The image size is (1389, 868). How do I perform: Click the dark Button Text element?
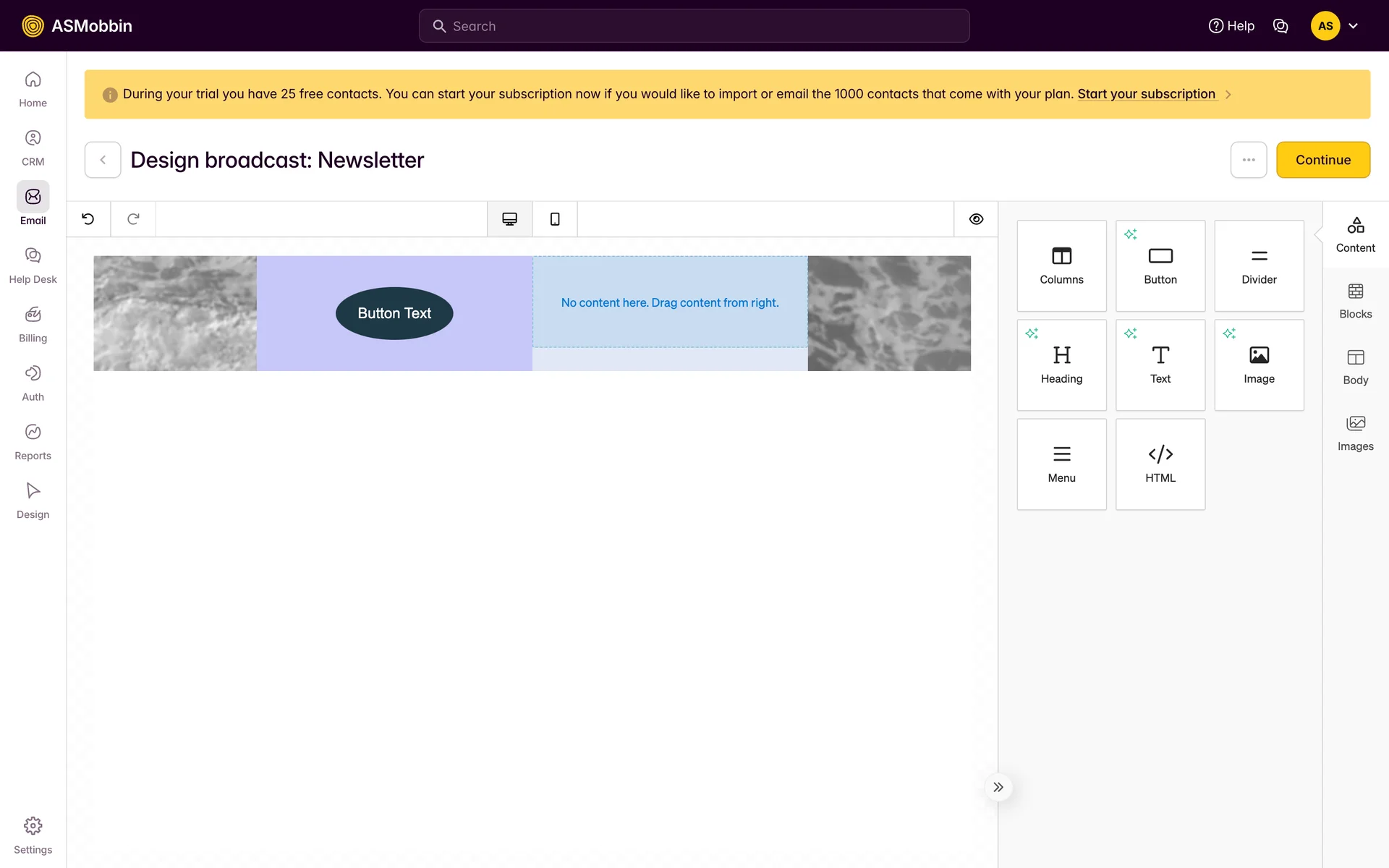394,313
